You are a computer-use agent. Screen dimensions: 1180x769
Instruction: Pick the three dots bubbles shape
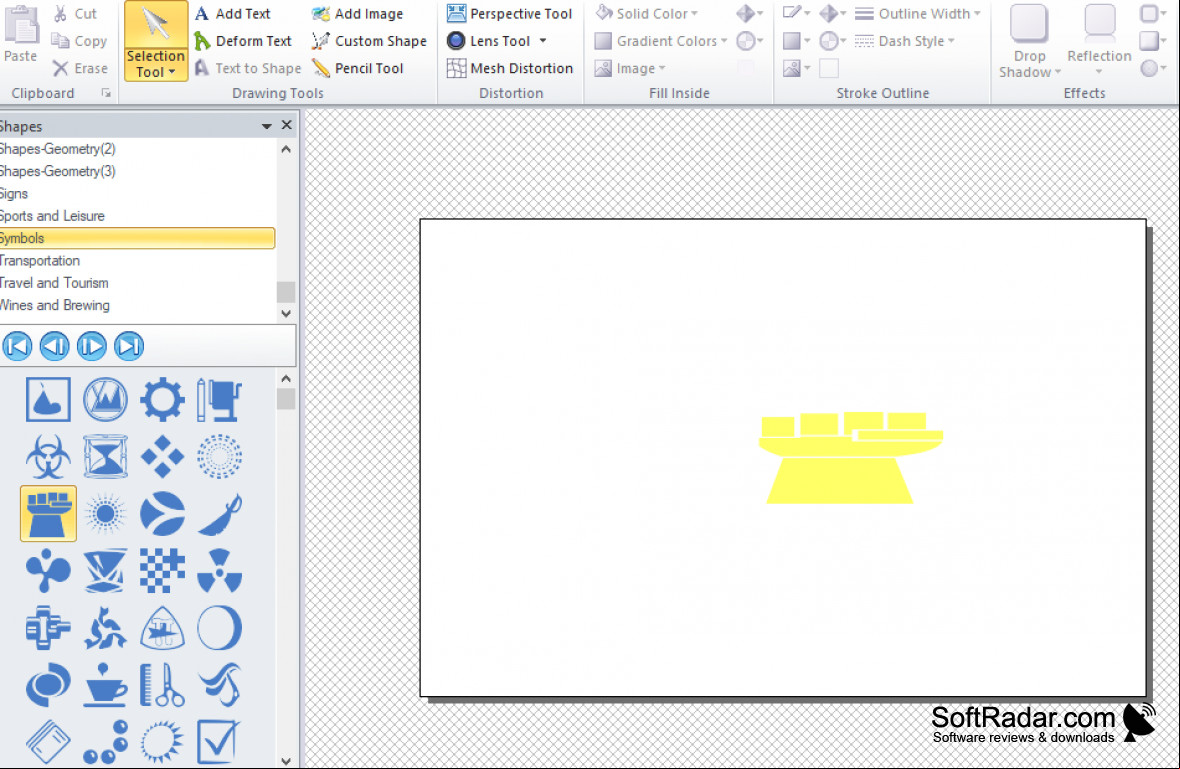(x=105, y=742)
